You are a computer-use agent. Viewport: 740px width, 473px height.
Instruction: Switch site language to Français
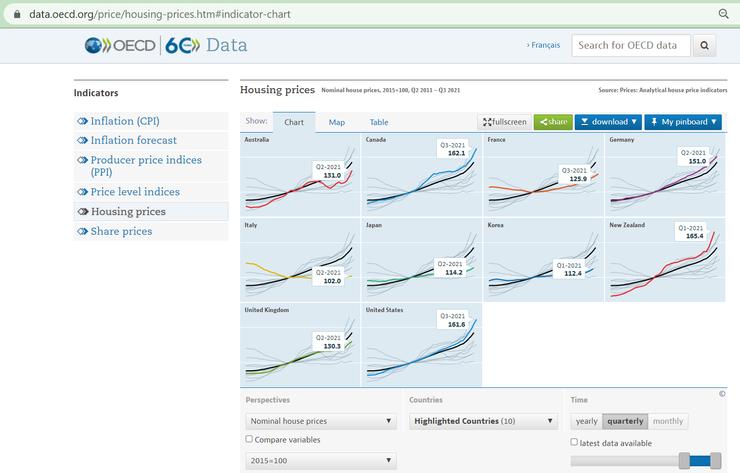[543, 45]
